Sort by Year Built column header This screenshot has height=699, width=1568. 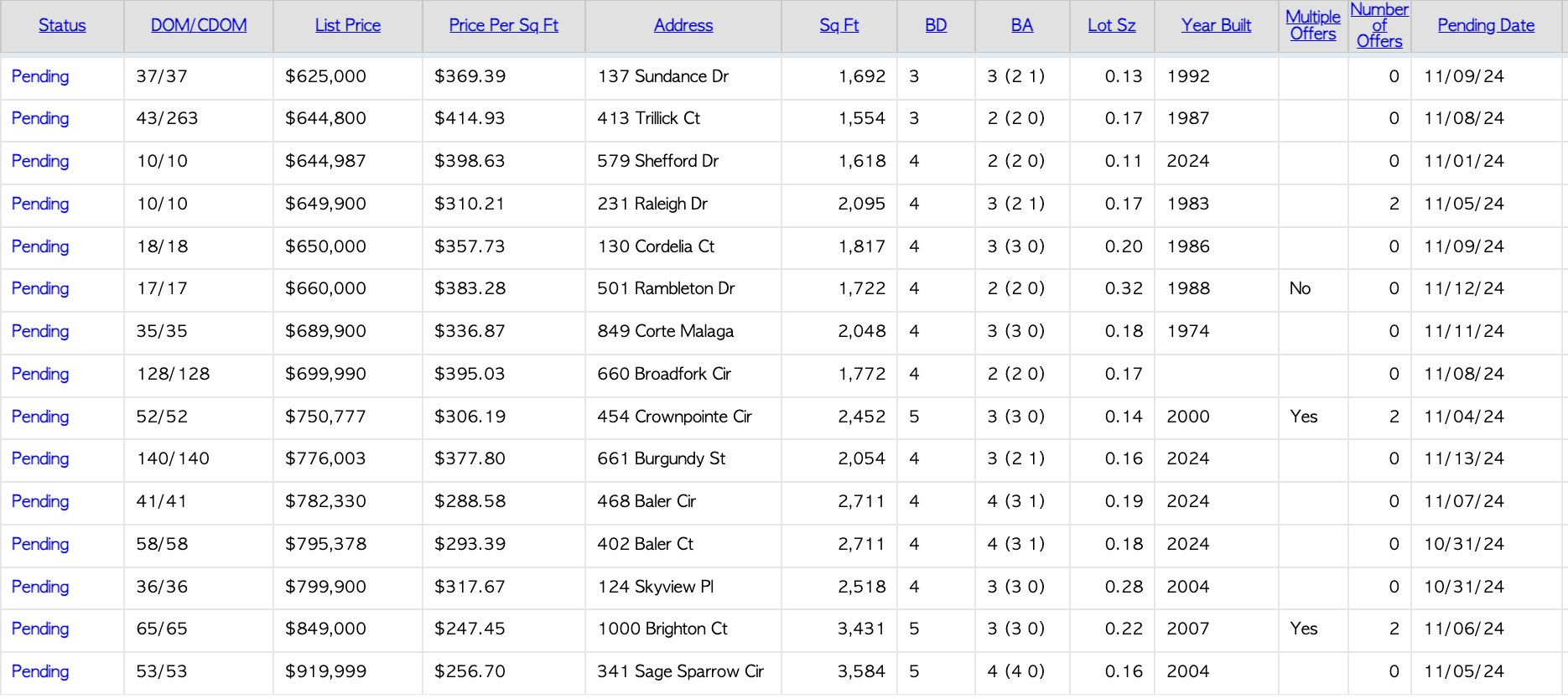1217,26
